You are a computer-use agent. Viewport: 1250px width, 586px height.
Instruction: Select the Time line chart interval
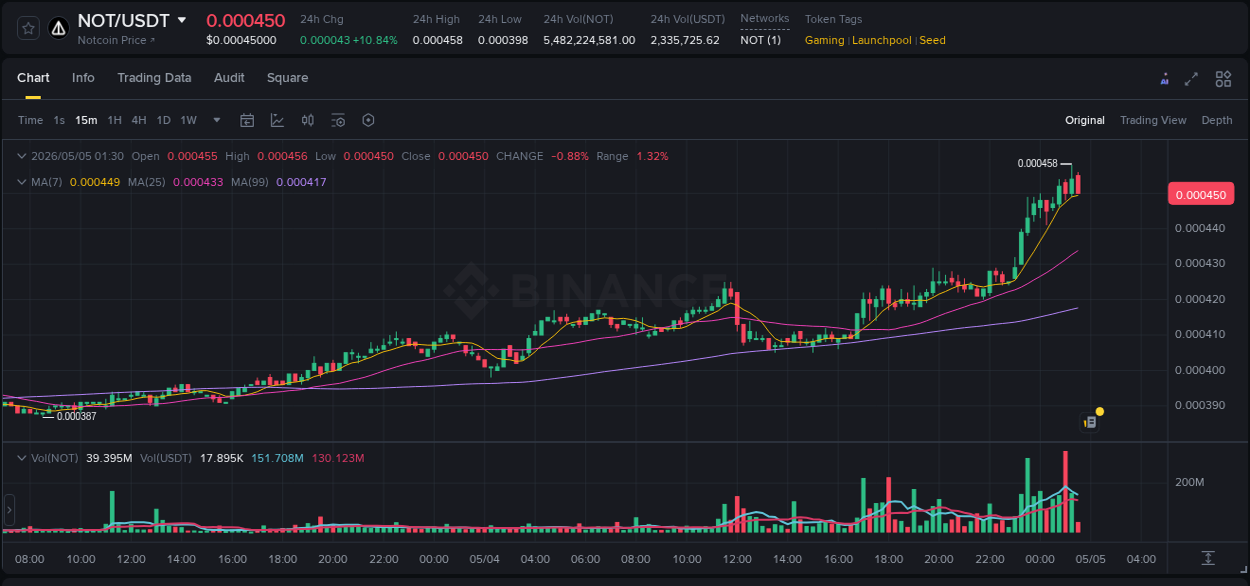pos(31,120)
